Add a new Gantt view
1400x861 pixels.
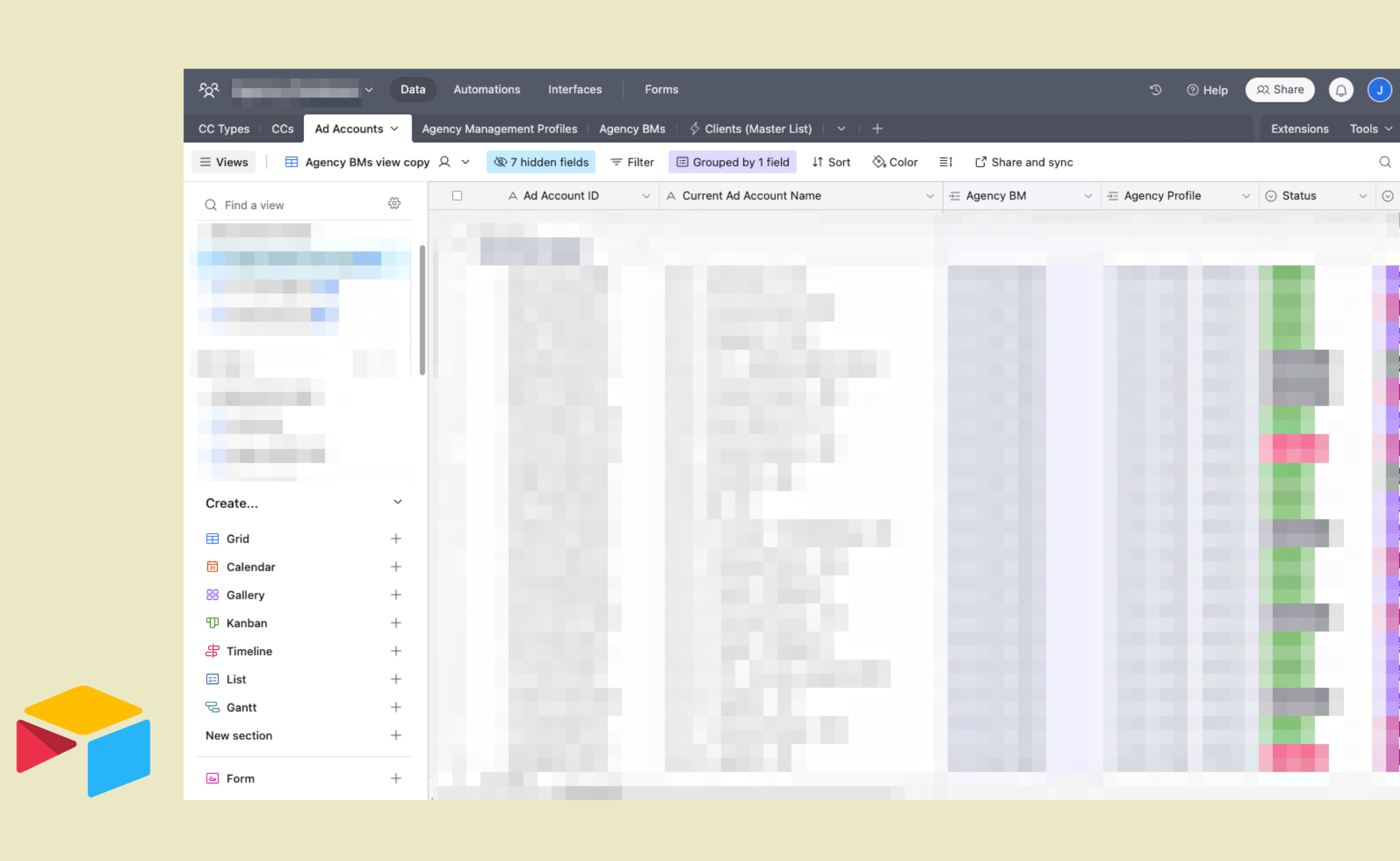click(396, 707)
